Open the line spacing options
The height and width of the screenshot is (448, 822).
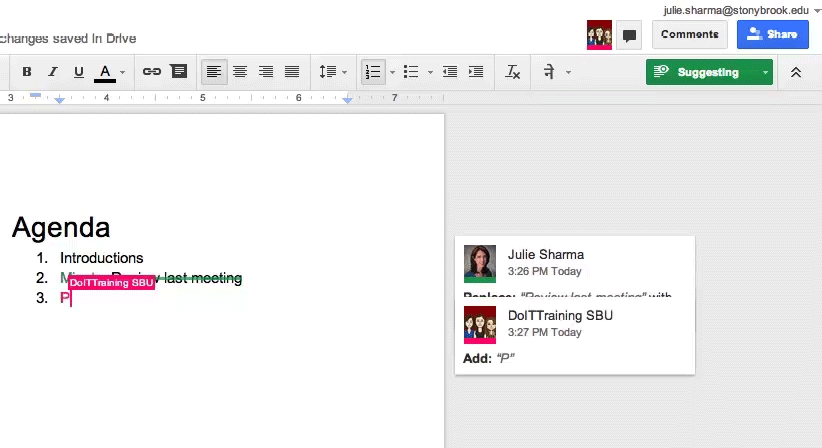tap(328, 72)
